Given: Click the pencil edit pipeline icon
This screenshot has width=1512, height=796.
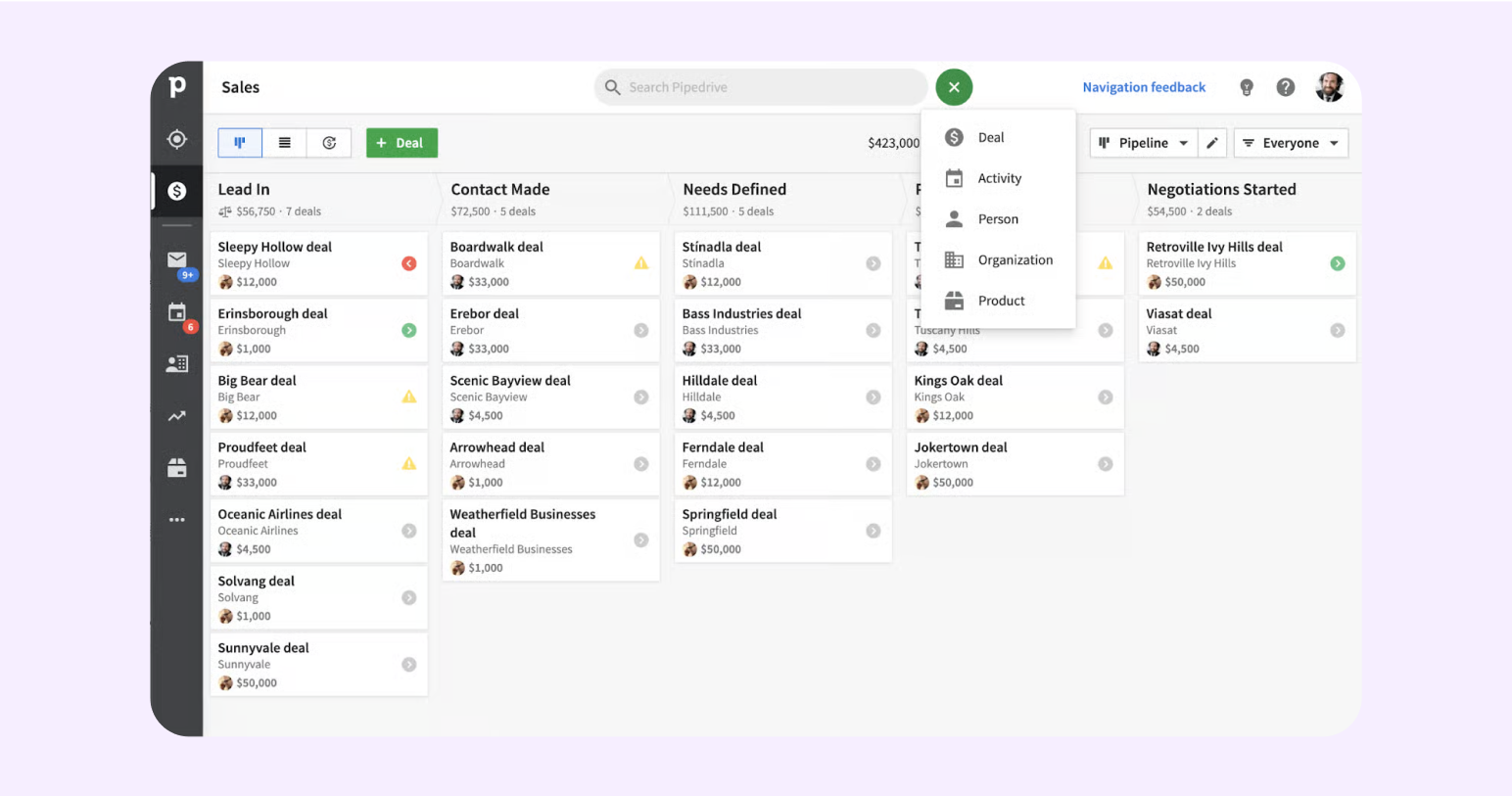Looking at the screenshot, I should 1211,143.
